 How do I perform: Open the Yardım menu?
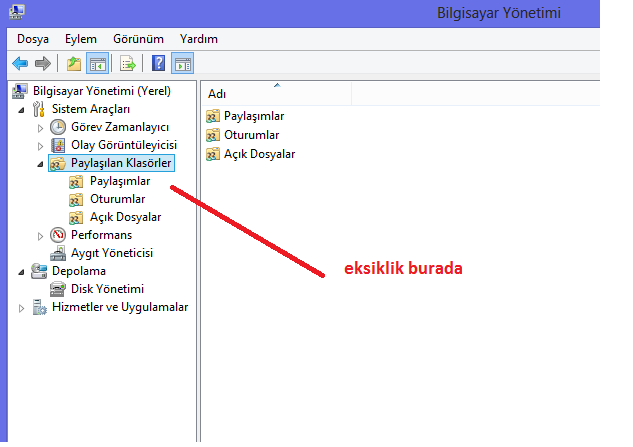pos(199,39)
